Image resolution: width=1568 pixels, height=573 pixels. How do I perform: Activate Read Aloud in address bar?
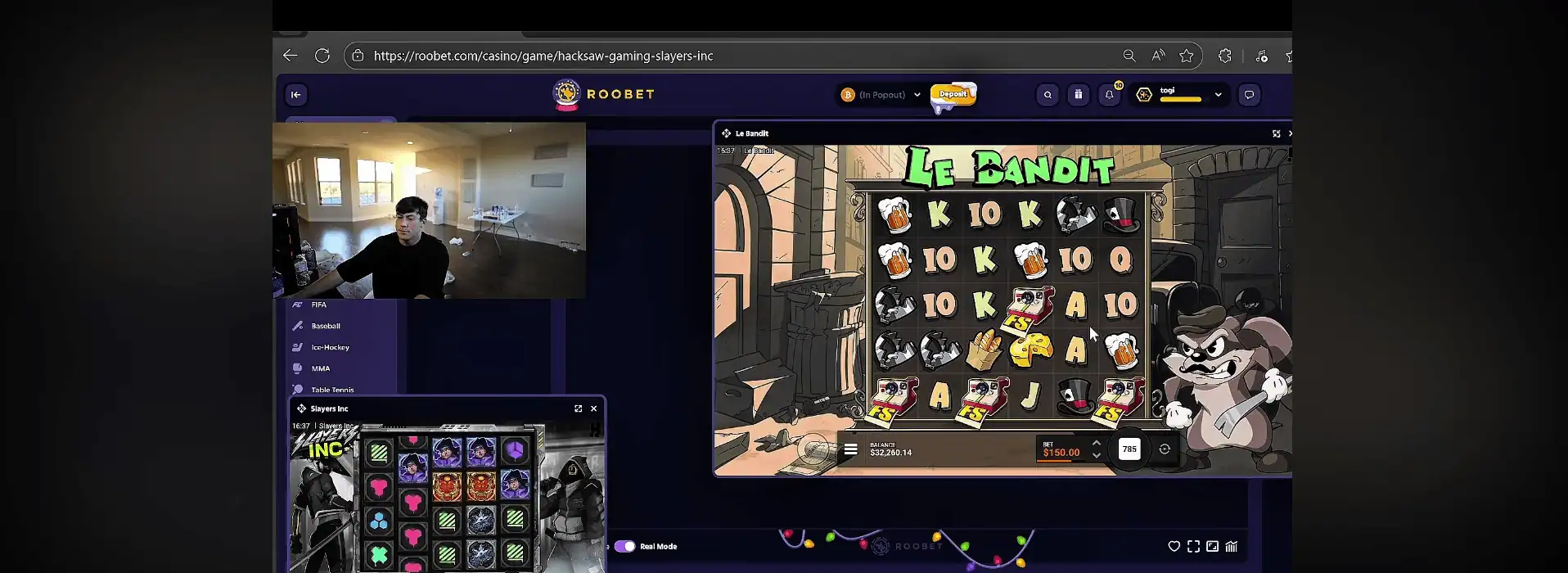[1158, 56]
